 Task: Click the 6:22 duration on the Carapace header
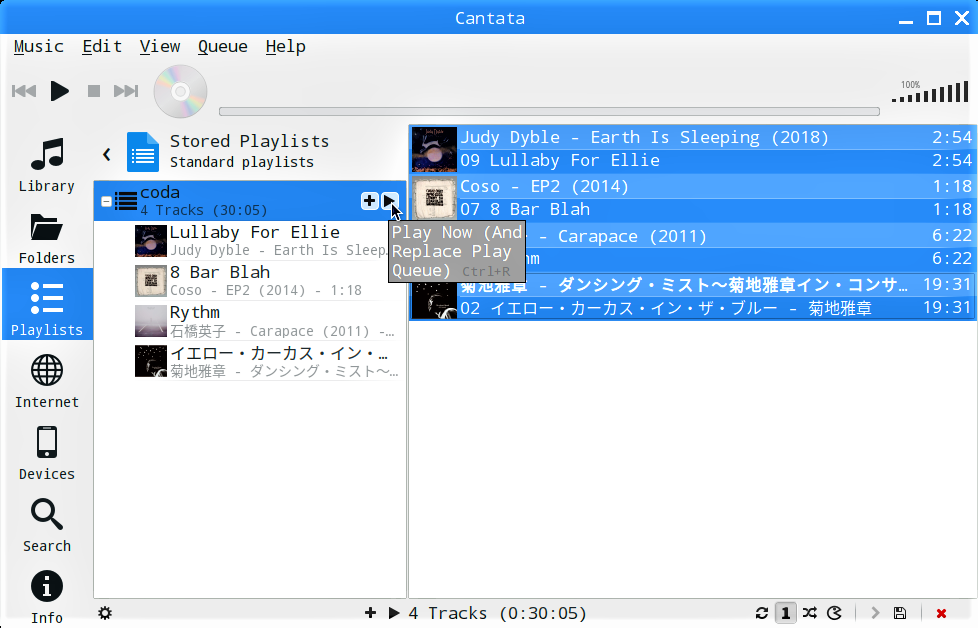pyautogui.click(x=952, y=236)
